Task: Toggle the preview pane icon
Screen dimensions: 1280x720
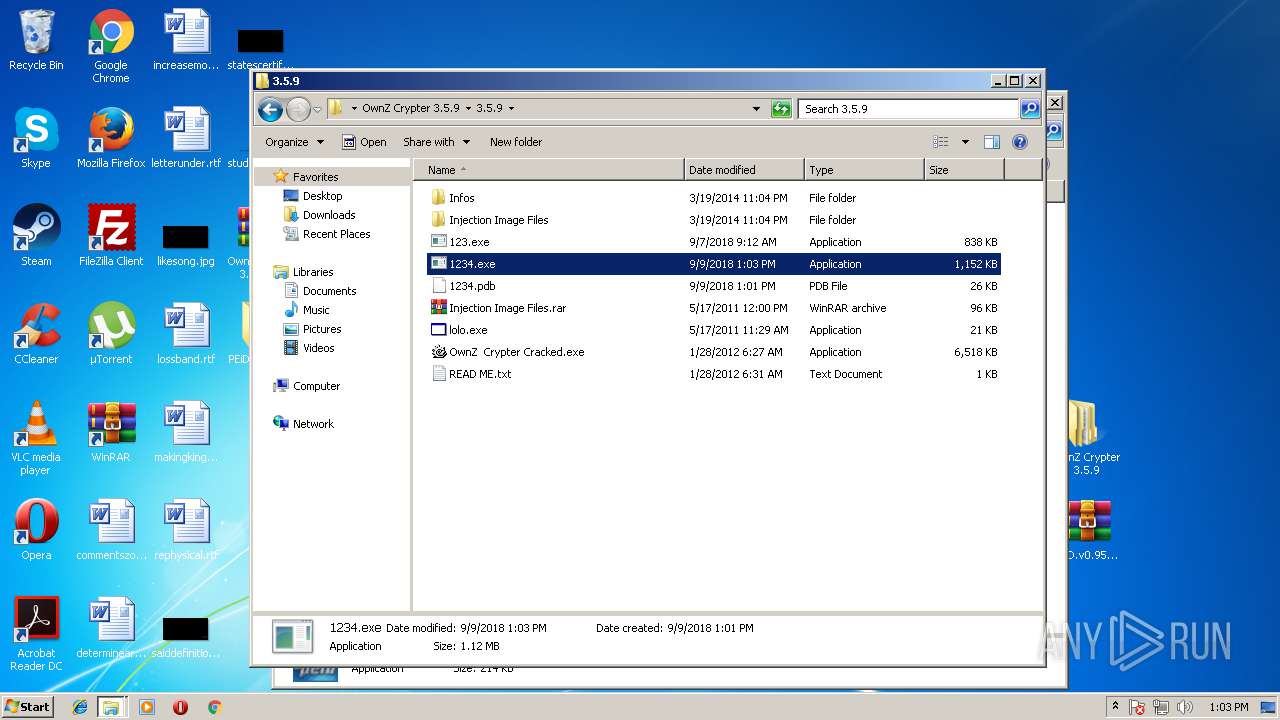Action: pyautogui.click(x=992, y=142)
